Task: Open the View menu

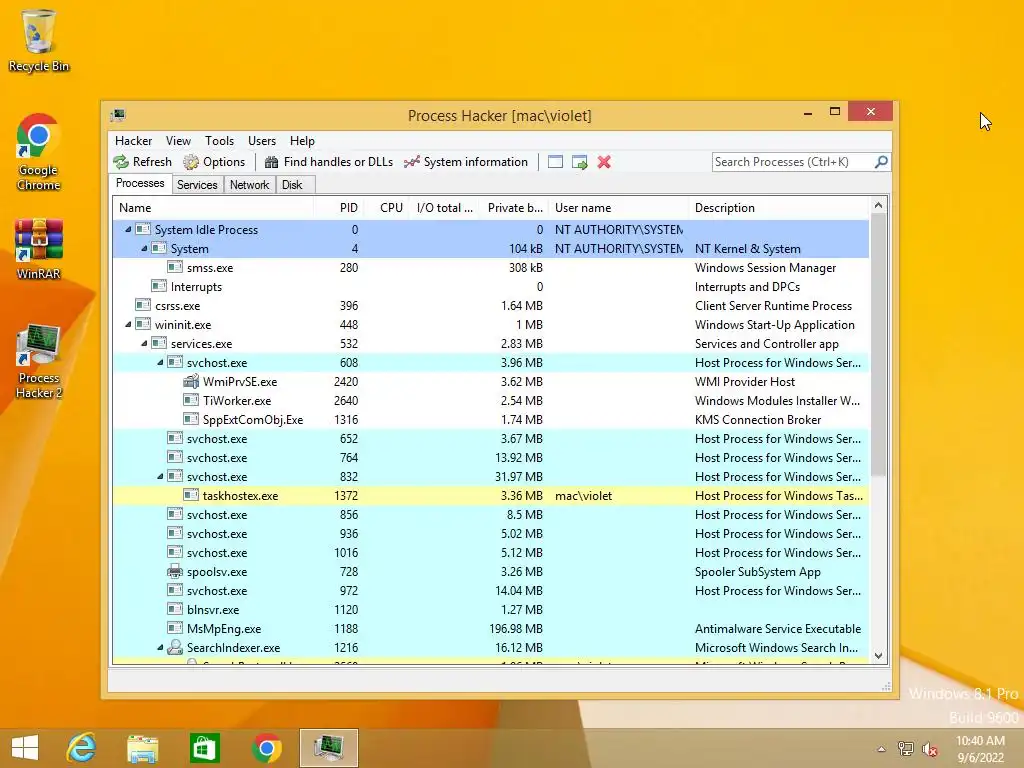Action: click(178, 141)
